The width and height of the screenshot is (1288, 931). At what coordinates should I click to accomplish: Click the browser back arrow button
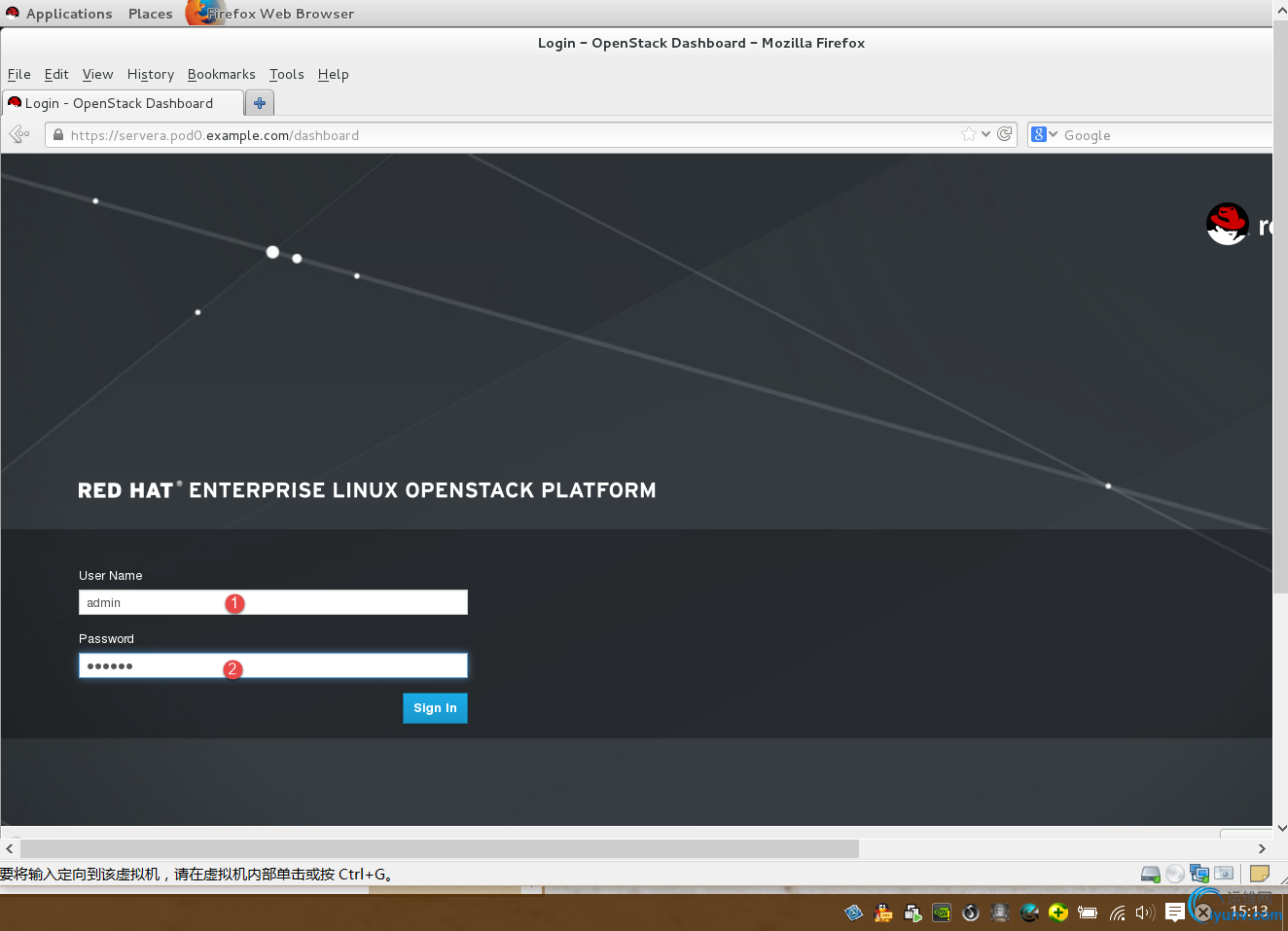tap(18, 134)
